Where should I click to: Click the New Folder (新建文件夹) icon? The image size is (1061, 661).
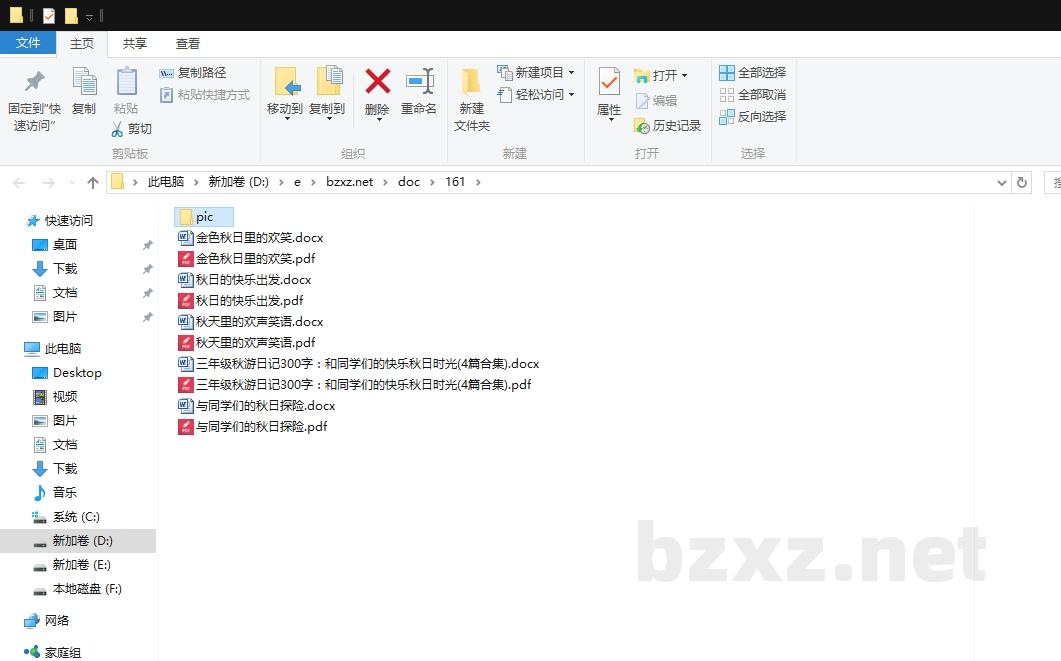(x=471, y=82)
